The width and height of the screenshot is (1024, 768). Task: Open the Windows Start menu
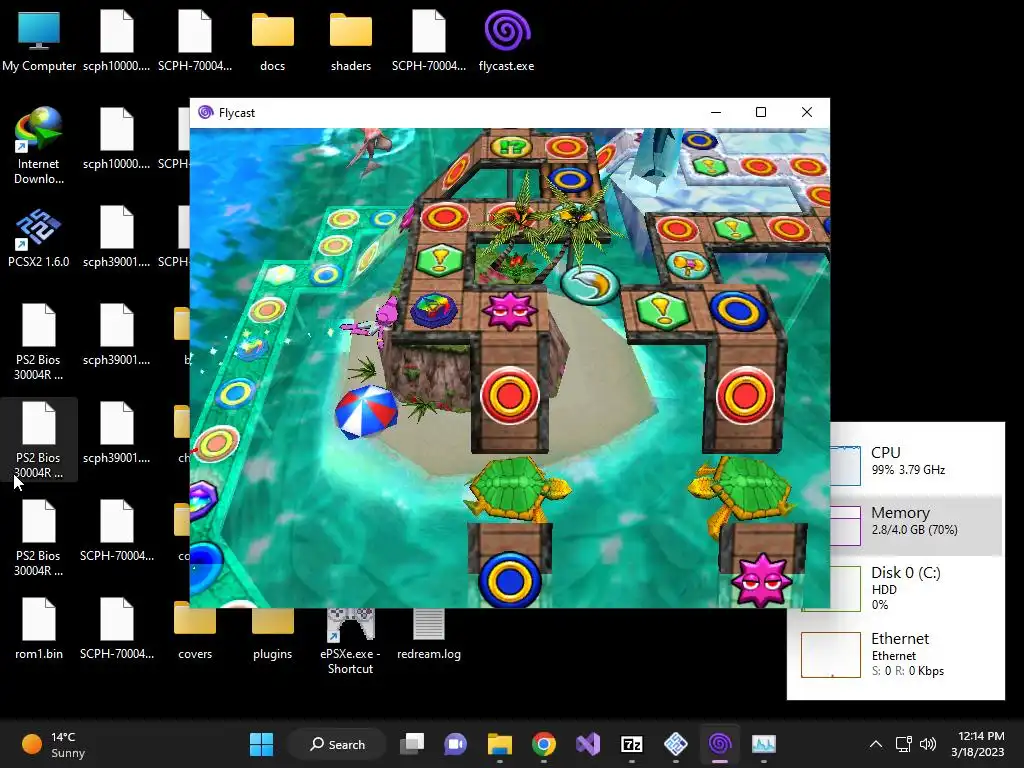[x=261, y=744]
